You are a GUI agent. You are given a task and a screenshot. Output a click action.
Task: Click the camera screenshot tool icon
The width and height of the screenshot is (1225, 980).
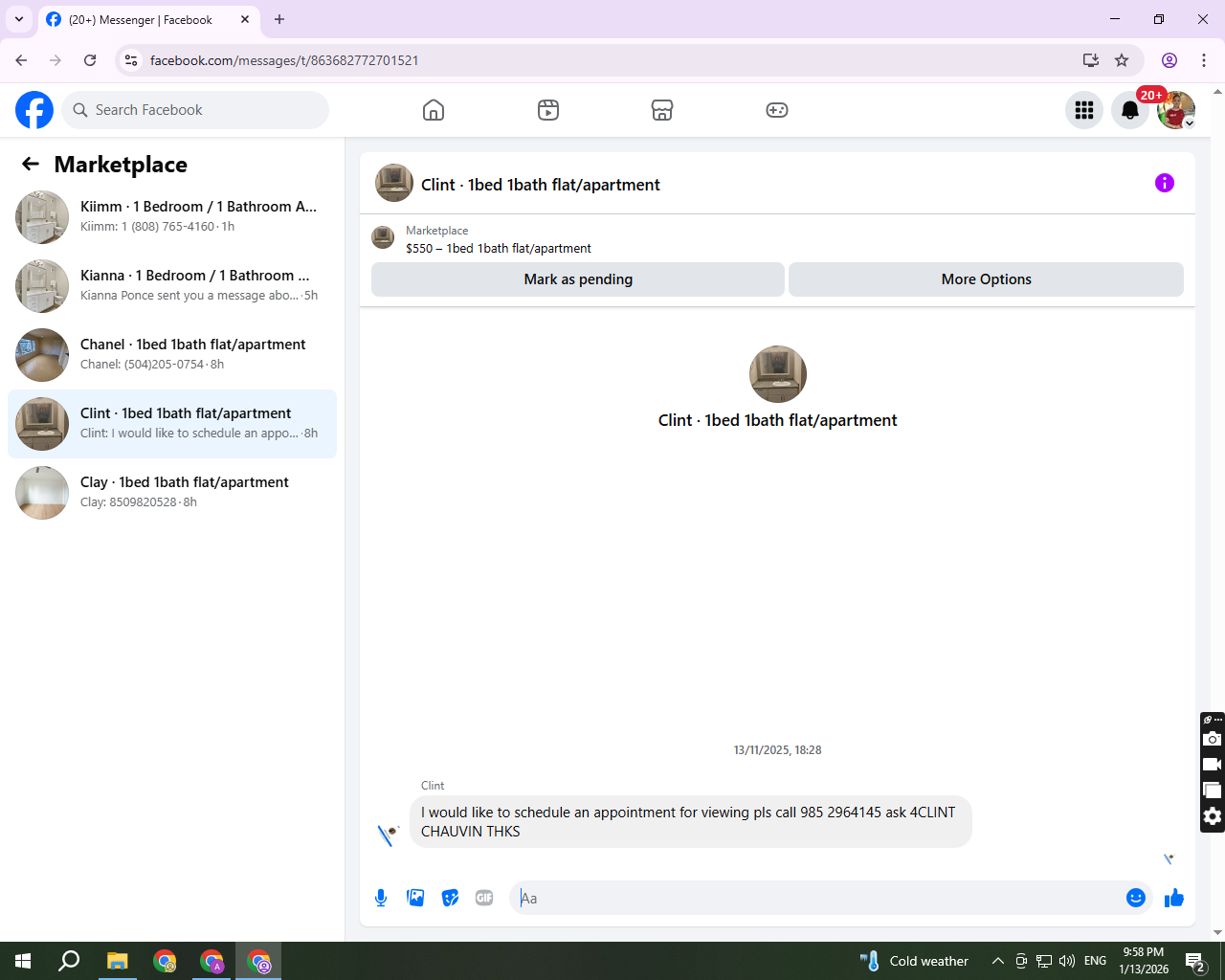pyautogui.click(x=1213, y=739)
